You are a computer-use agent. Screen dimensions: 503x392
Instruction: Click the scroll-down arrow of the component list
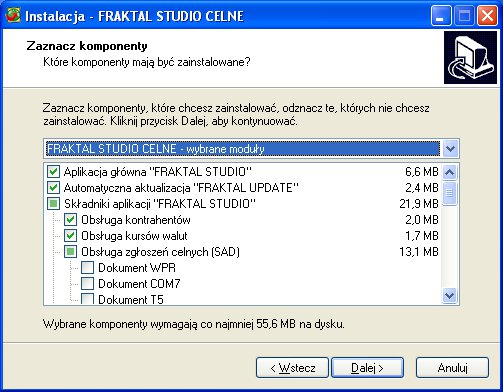point(450,295)
